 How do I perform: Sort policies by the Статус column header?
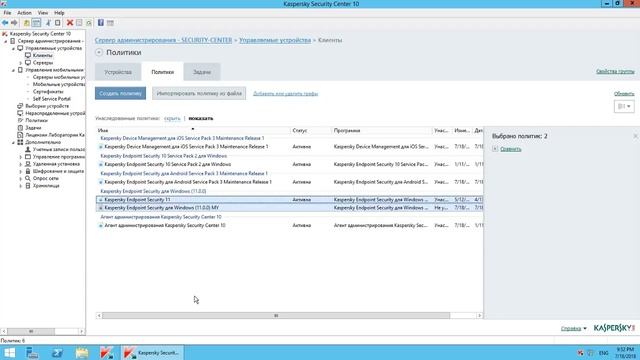click(311, 131)
